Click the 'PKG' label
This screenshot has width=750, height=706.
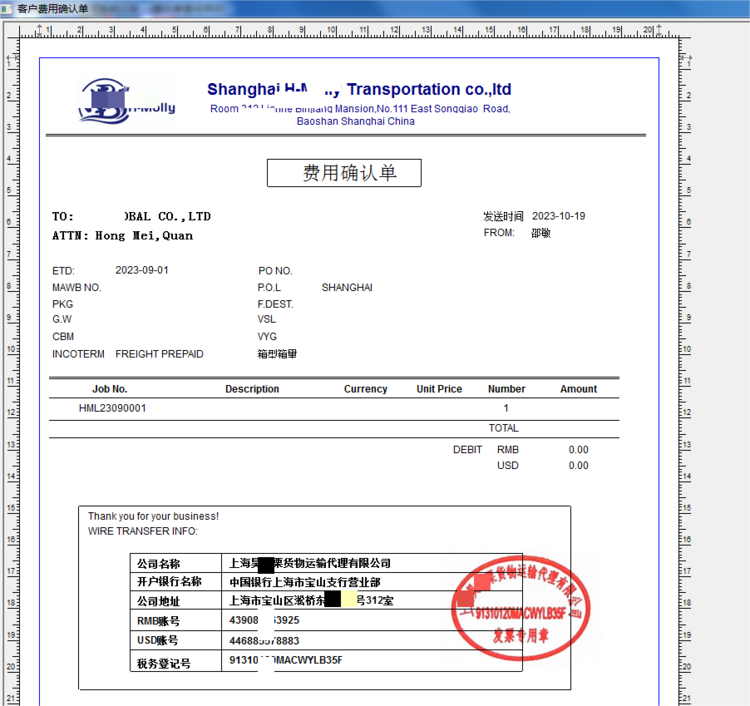click(63, 304)
